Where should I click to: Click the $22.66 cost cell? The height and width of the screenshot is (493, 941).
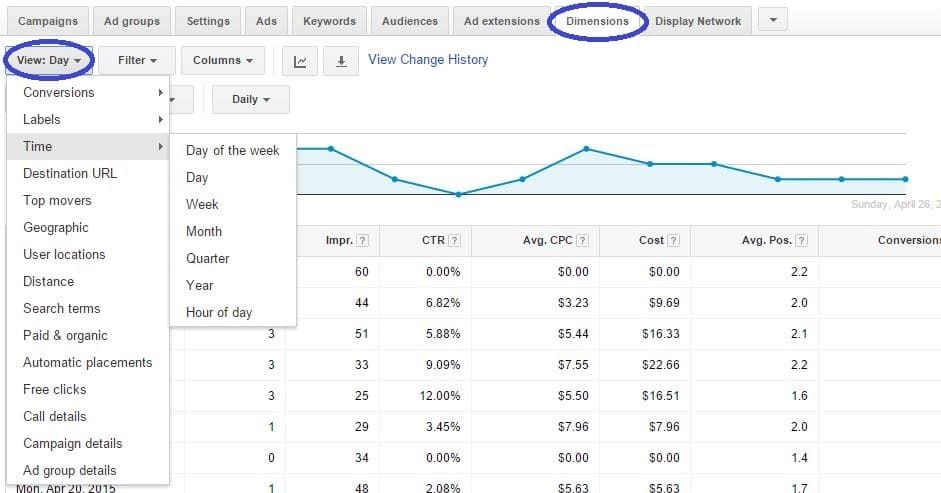point(660,365)
